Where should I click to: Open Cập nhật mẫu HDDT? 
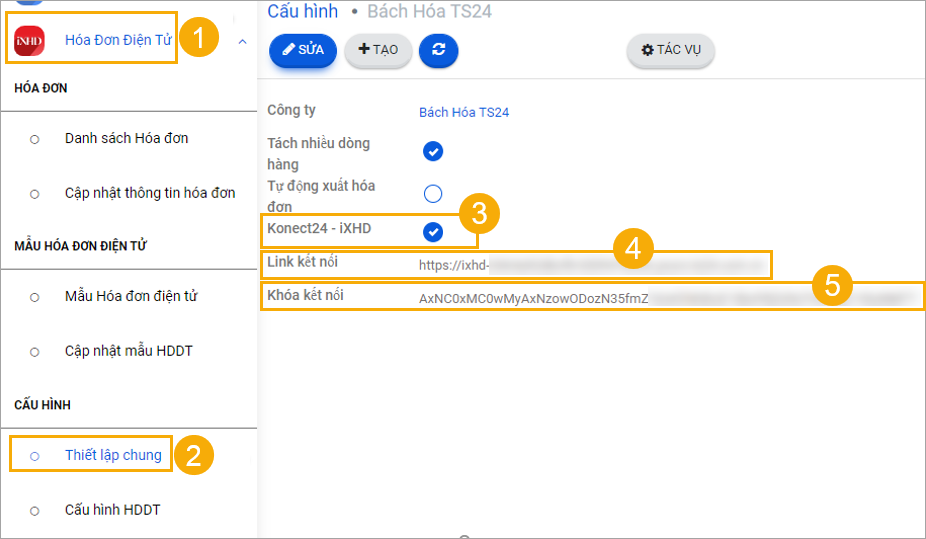[x=129, y=351]
